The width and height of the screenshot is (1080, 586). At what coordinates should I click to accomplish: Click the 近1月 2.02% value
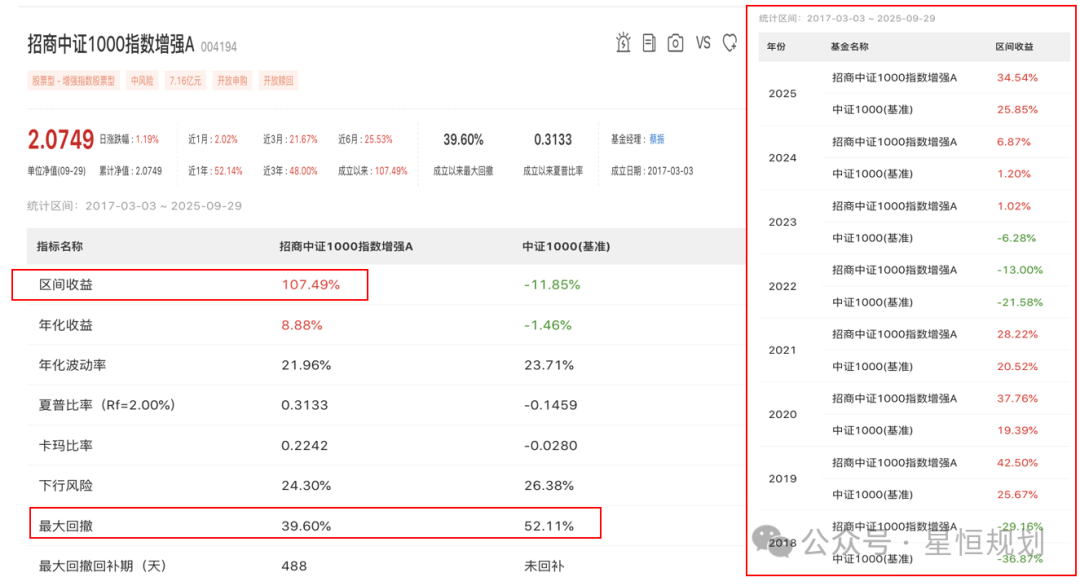(x=226, y=139)
